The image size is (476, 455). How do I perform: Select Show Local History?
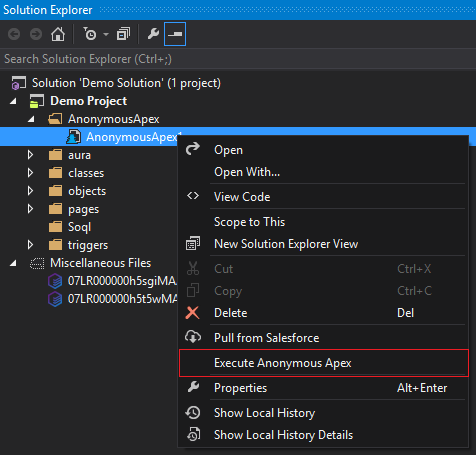(323, 413)
